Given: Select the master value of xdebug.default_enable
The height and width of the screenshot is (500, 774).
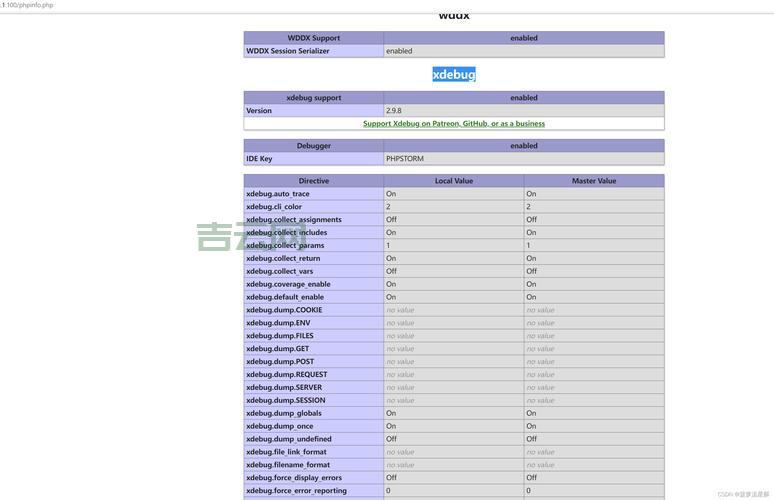Looking at the screenshot, I should tap(531, 297).
